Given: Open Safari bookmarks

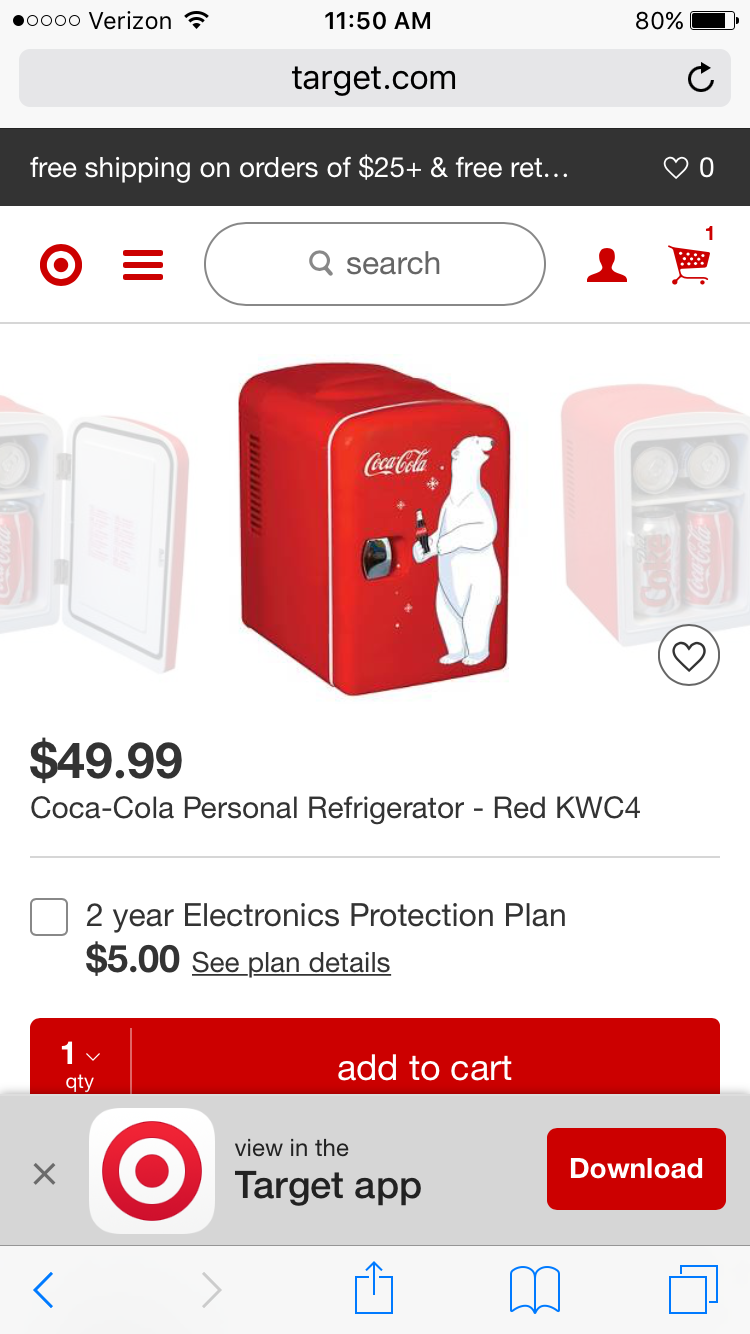Looking at the screenshot, I should pos(535,1290).
